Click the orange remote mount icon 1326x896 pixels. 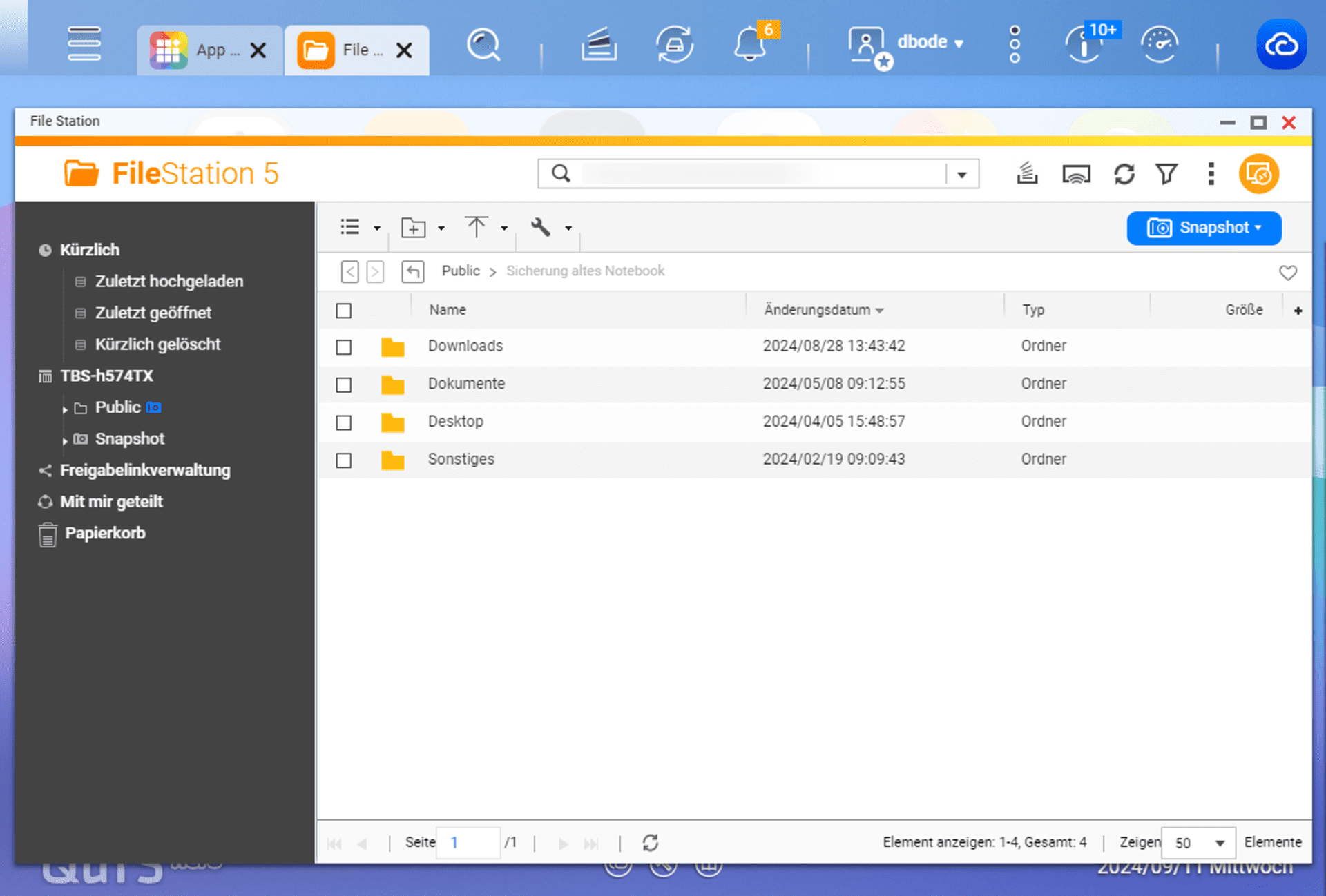(x=1259, y=174)
